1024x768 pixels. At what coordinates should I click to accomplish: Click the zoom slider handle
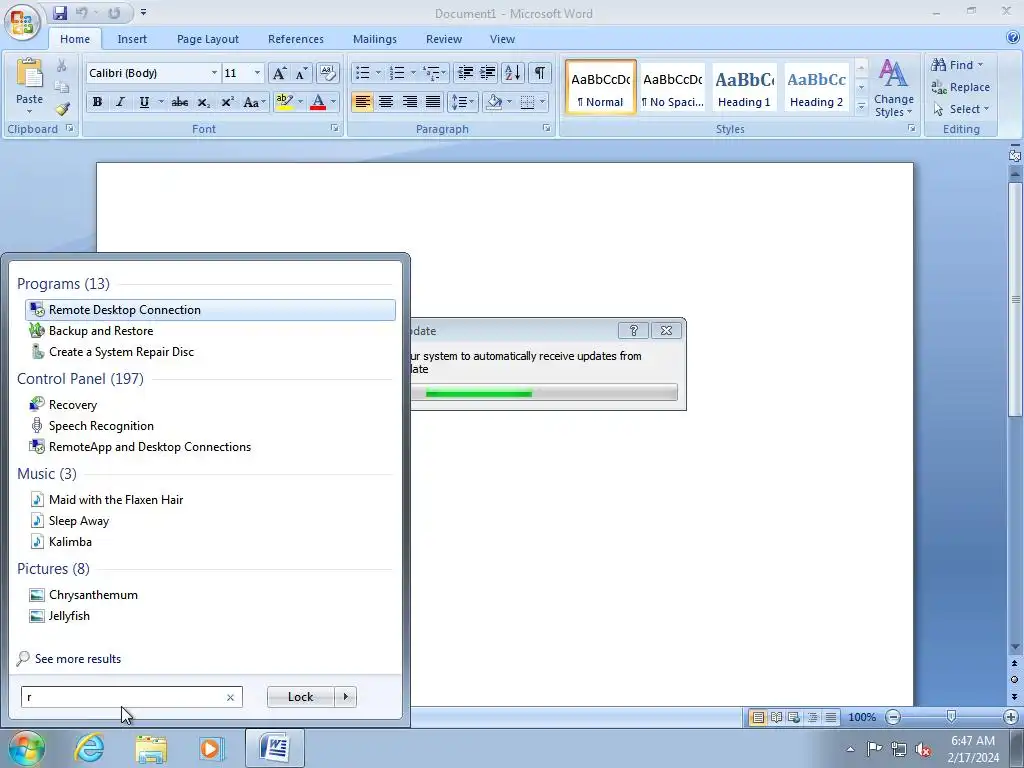(952, 717)
